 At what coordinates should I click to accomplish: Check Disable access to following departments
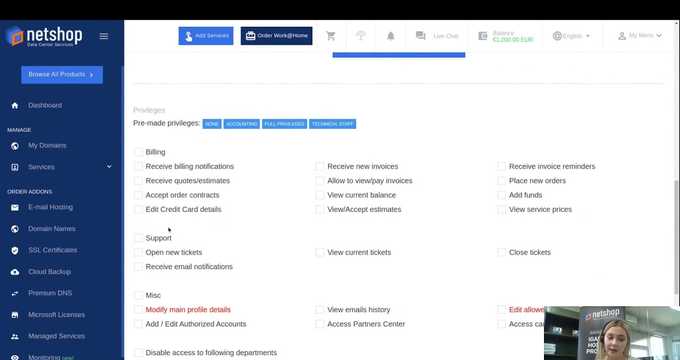pyautogui.click(x=139, y=352)
